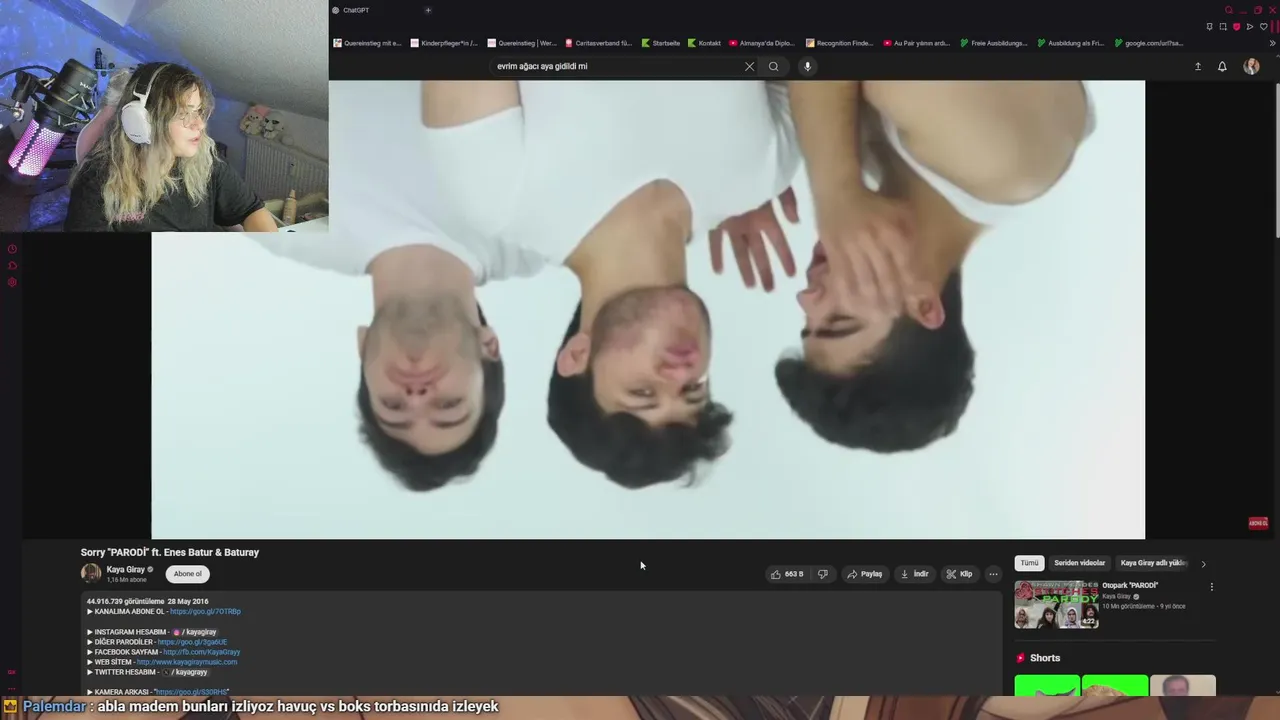Click the 44.916.739 görüntüleme view count

(x=126, y=601)
